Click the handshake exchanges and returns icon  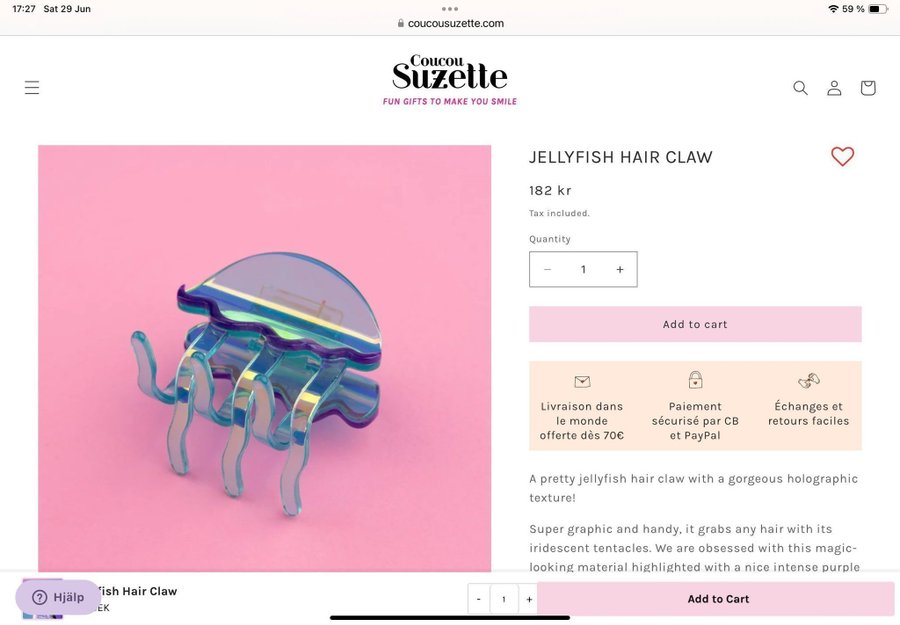coord(809,381)
